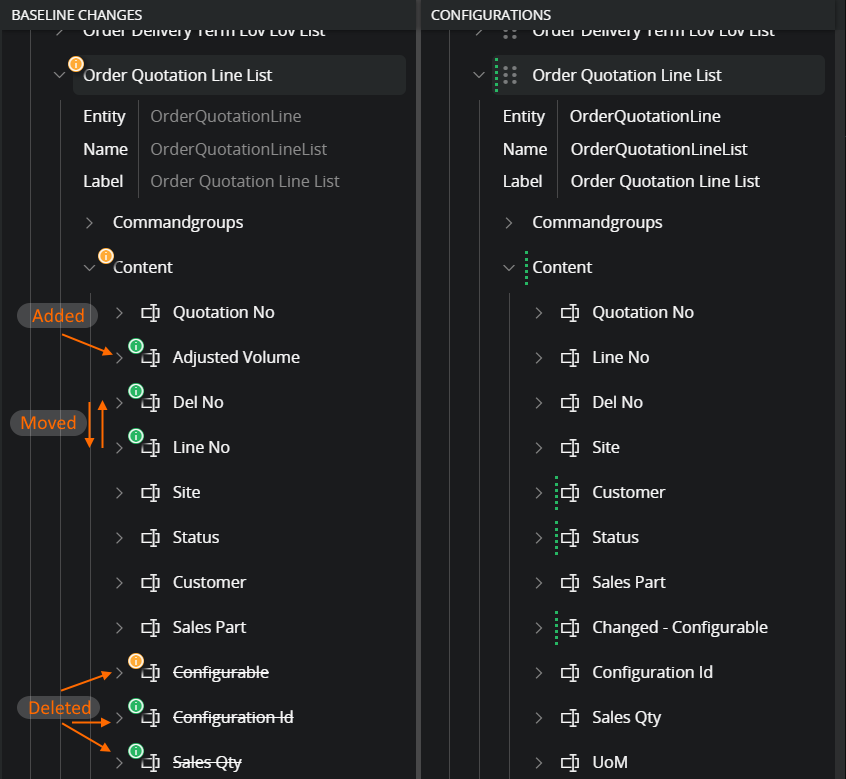The width and height of the screenshot is (846, 779).
Task: Click the Label value field in Configurations
Action: click(x=665, y=181)
